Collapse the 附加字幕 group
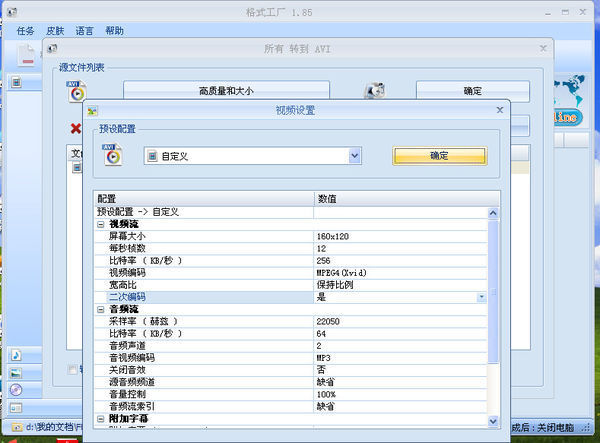600x443 pixels. coord(100,419)
